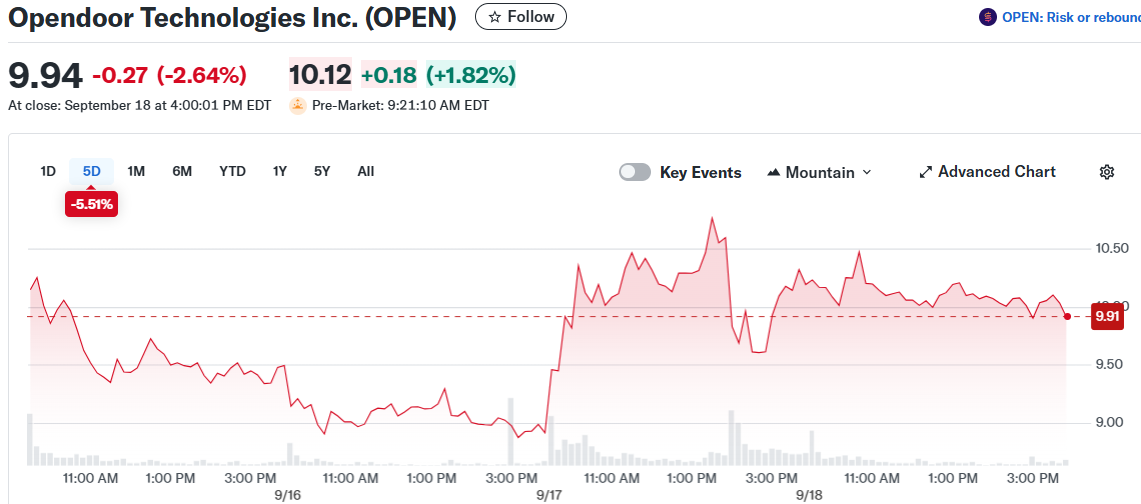
Task: Click the 'At close: September 18' timestamp
Action: 139,105
